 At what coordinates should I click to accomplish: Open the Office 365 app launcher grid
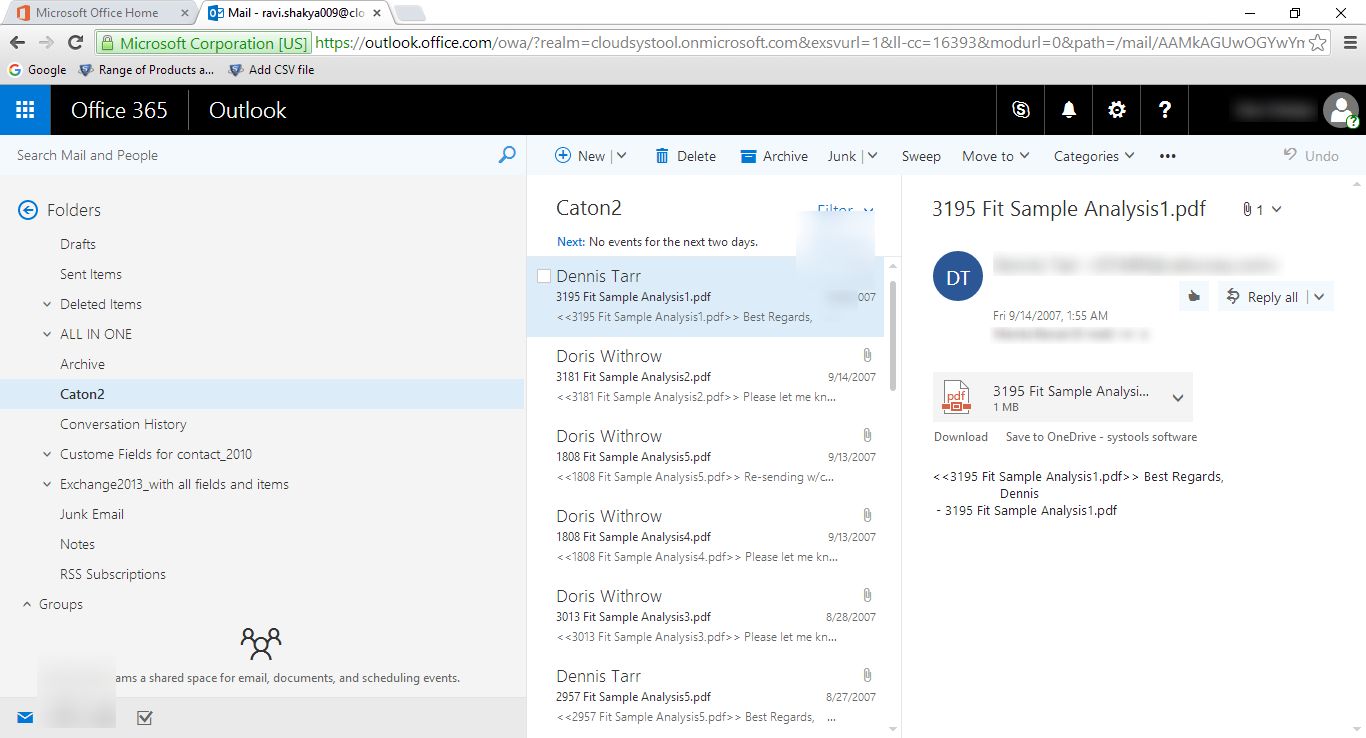(x=25, y=110)
